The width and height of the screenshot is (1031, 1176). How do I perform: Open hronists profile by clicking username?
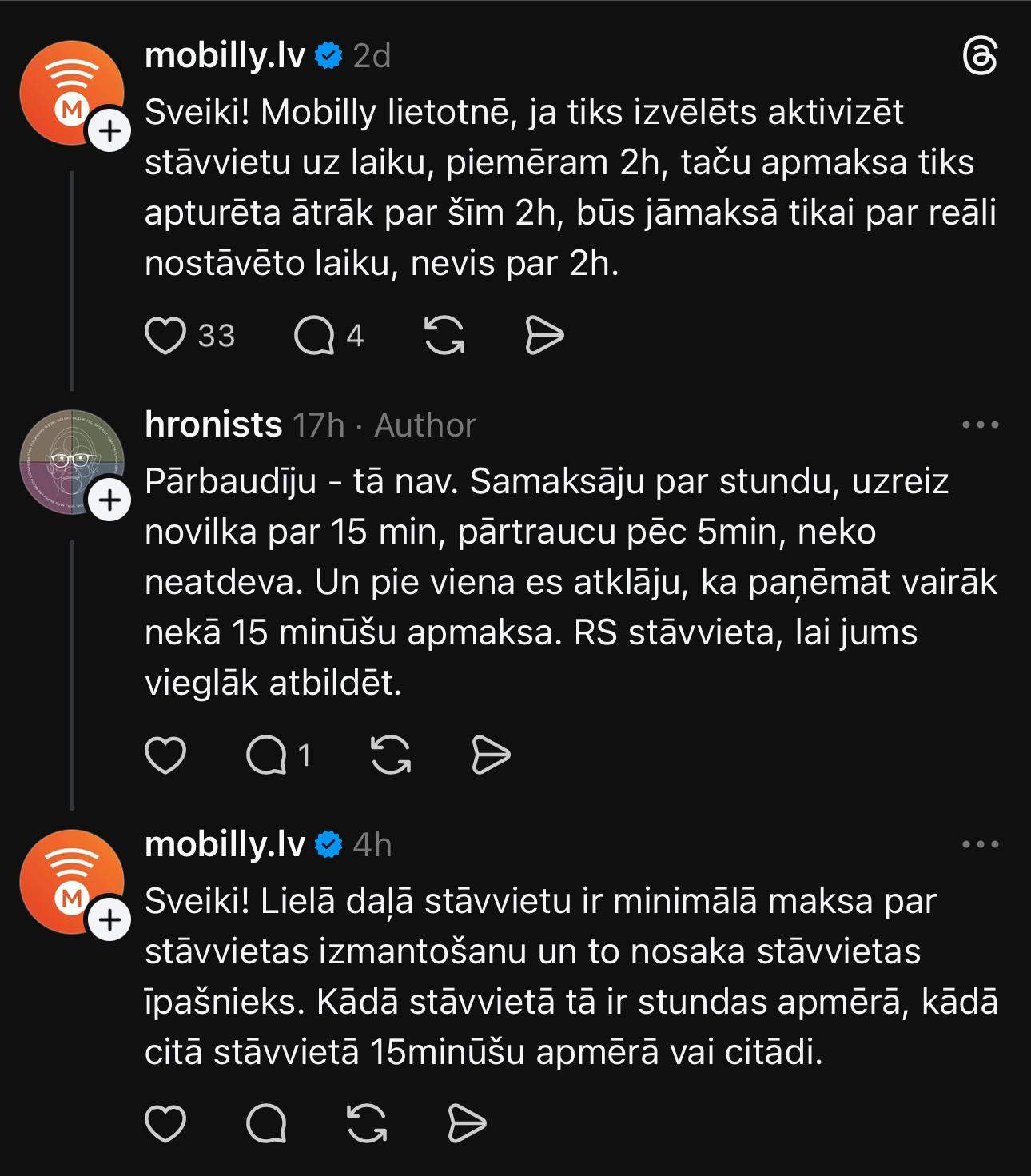(x=213, y=424)
